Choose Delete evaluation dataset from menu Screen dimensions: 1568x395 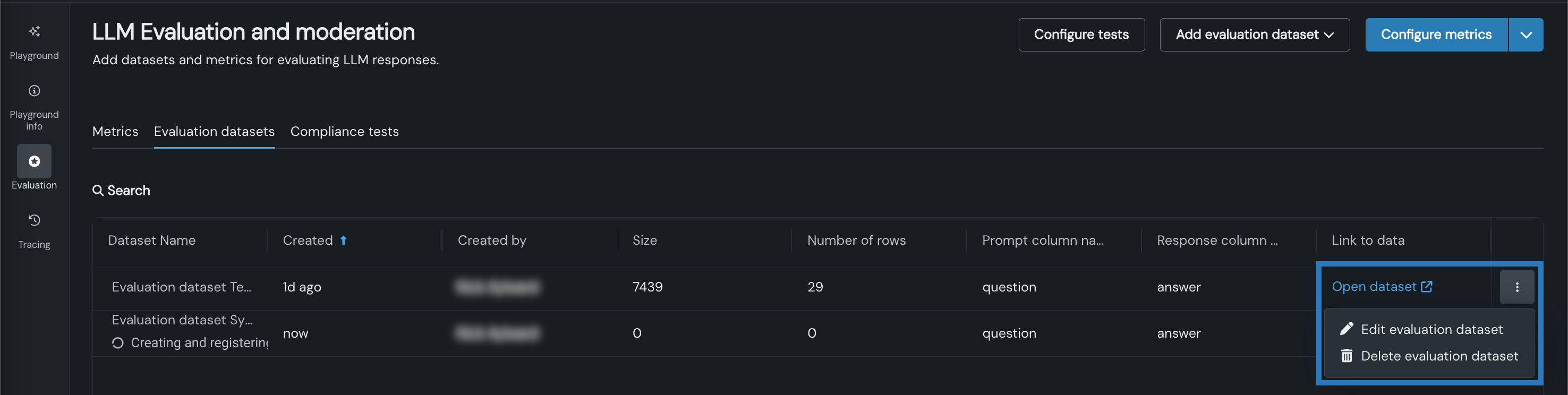pyautogui.click(x=1439, y=356)
